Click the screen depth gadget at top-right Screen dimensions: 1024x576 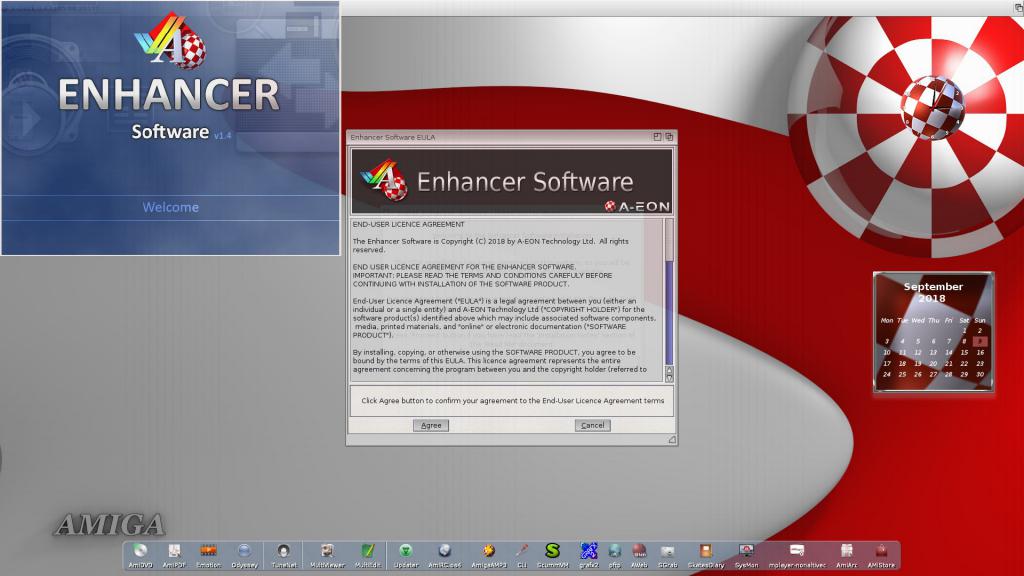click(1019, 7)
